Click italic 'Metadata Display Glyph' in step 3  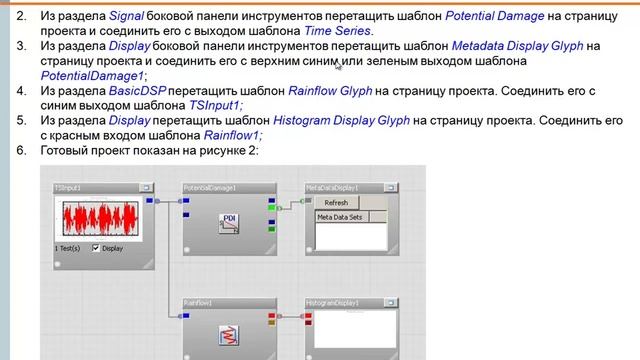(518, 46)
